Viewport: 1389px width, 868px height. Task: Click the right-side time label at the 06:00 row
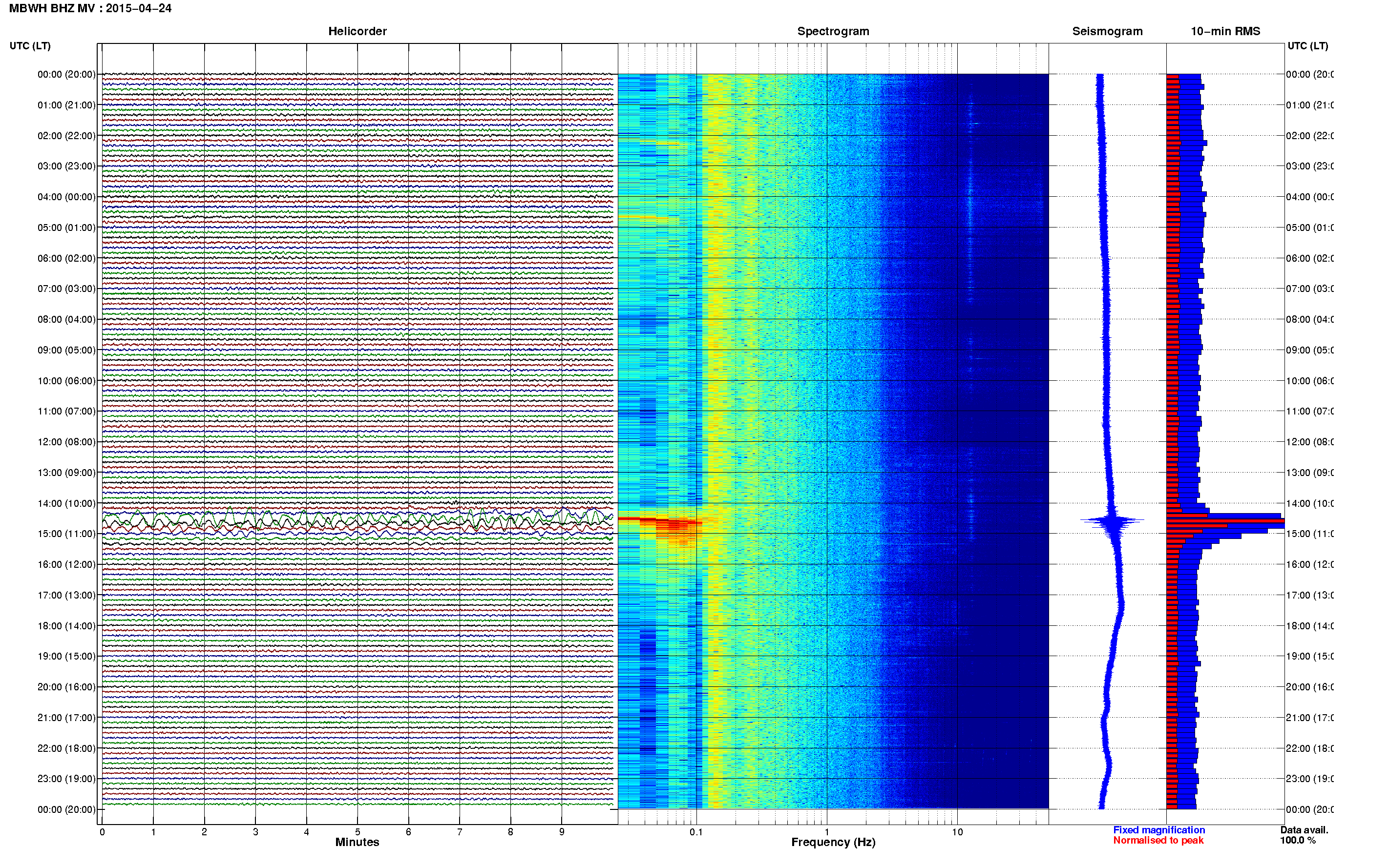pyautogui.click(x=1310, y=258)
